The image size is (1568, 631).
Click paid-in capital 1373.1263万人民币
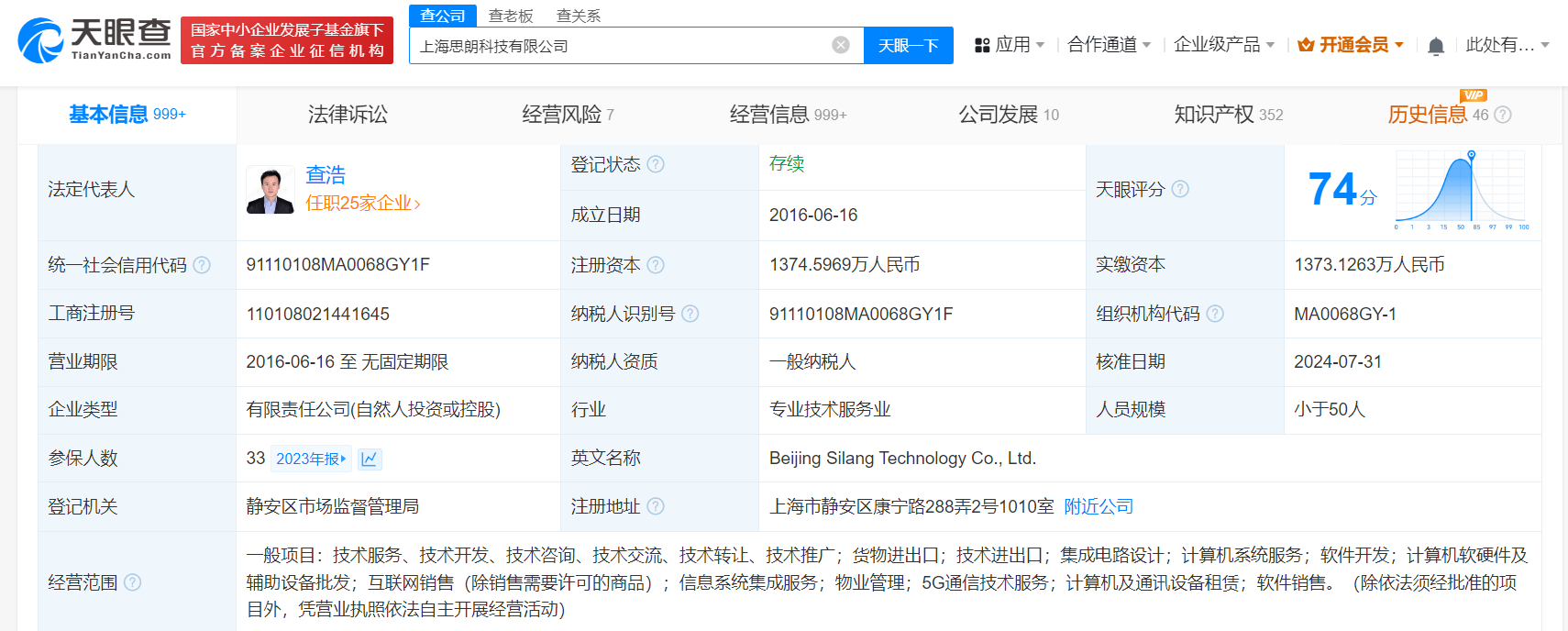coord(1369,265)
